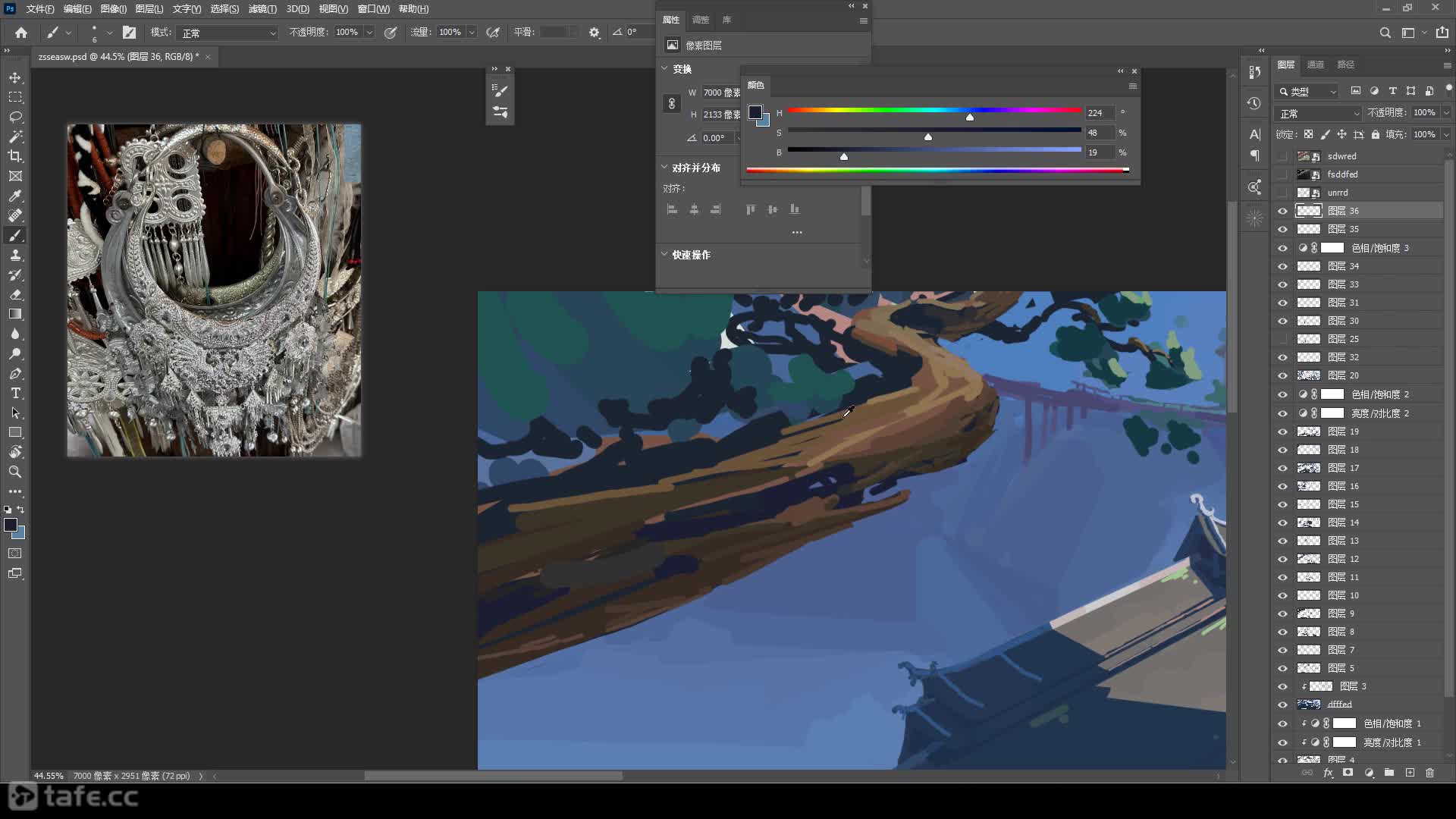
Task: Open the brush blend mode dropdown
Action: [x=228, y=33]
